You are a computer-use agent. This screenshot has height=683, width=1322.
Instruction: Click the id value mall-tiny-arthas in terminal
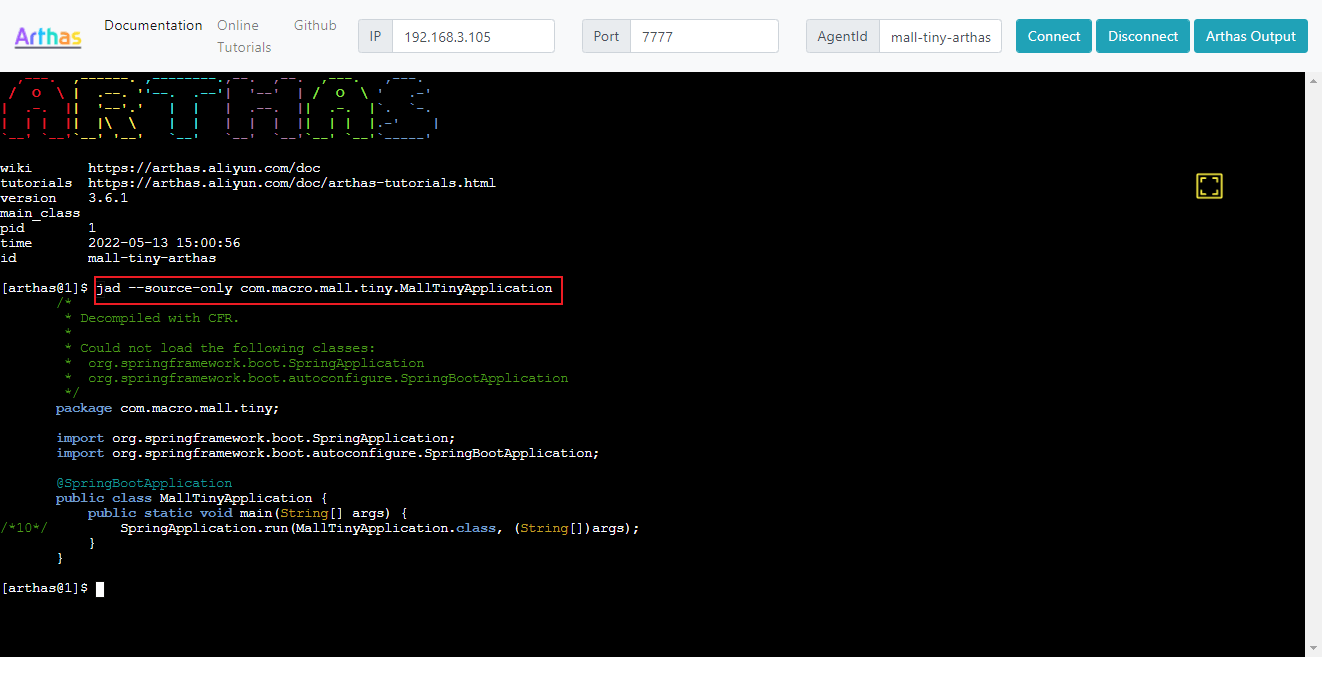152,258
